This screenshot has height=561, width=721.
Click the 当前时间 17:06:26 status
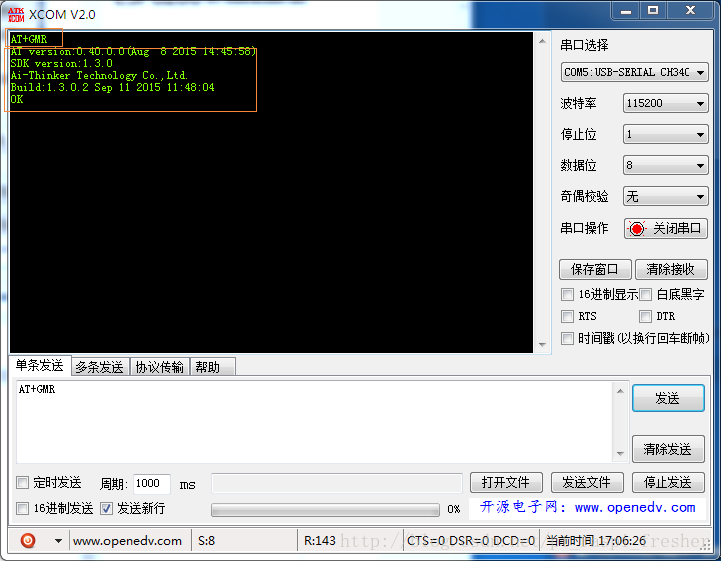[x=596, y=541]
